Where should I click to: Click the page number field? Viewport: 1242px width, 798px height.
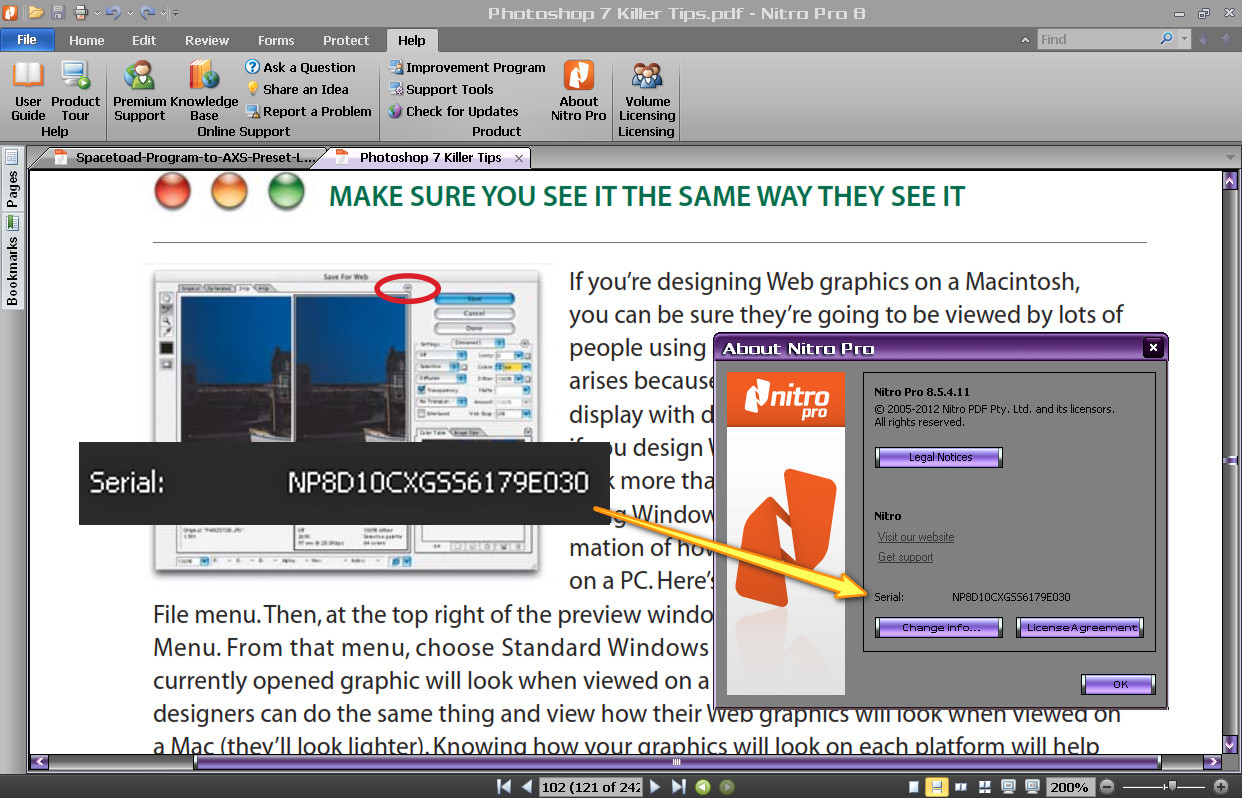pos(590,787)
